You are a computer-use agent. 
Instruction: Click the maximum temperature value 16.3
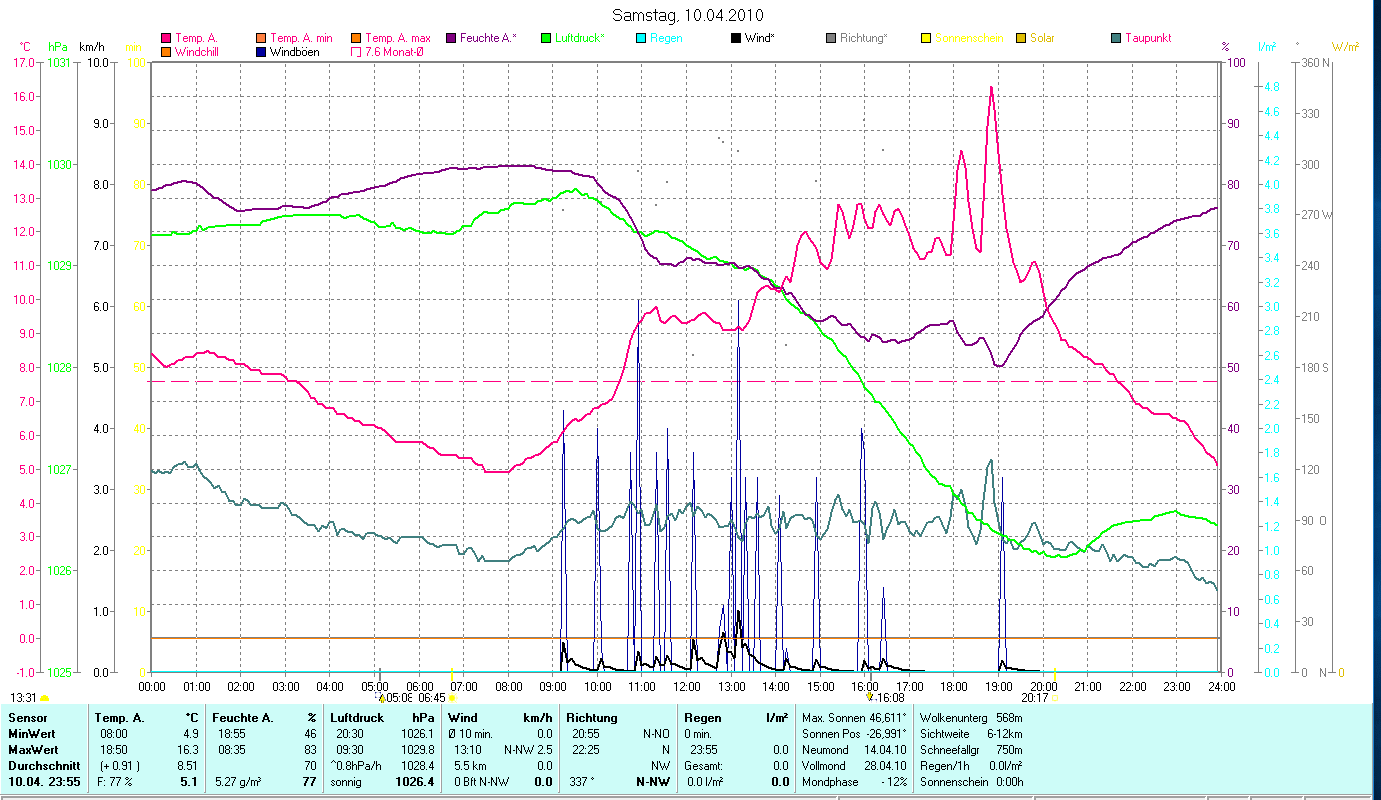(x=190, y=749)
